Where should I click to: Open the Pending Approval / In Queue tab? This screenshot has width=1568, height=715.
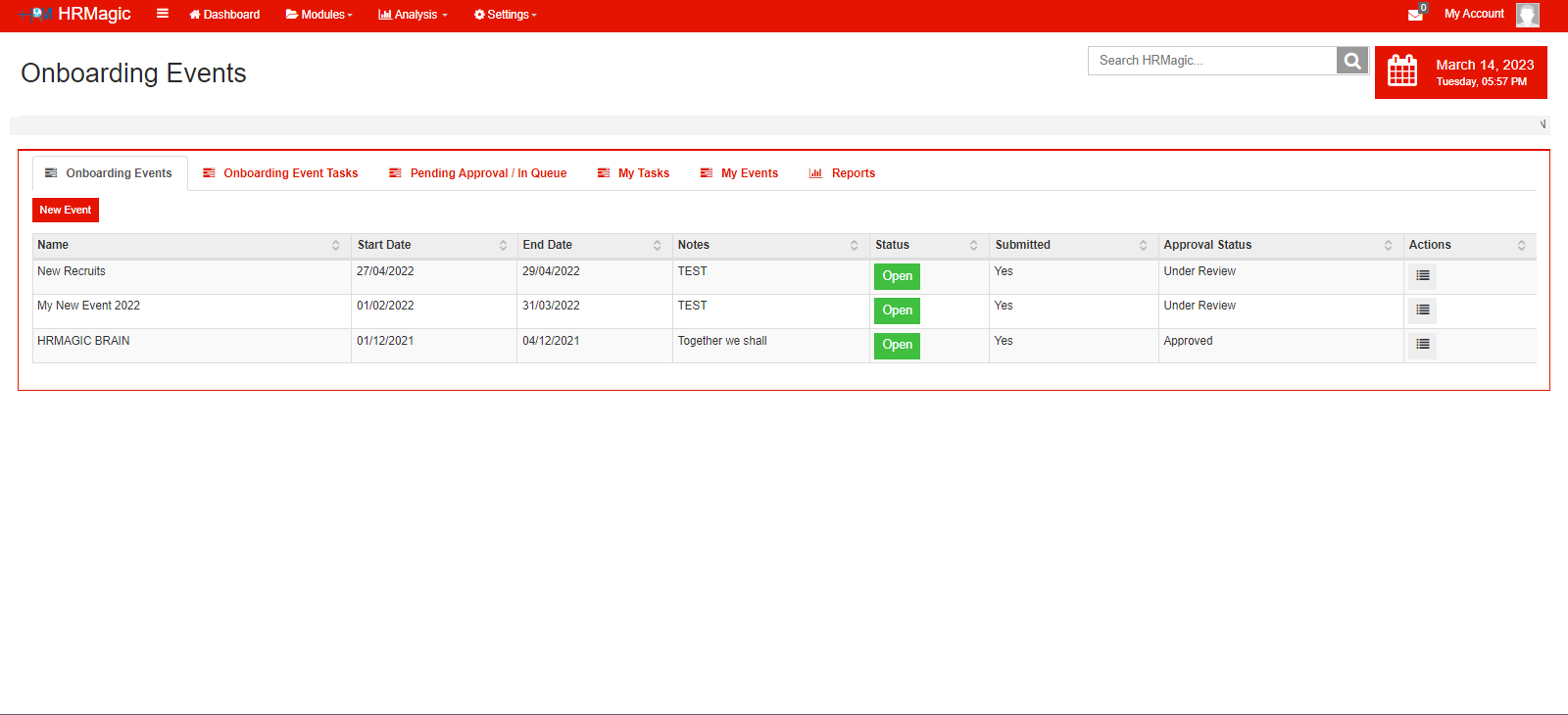tap(478, 173)
